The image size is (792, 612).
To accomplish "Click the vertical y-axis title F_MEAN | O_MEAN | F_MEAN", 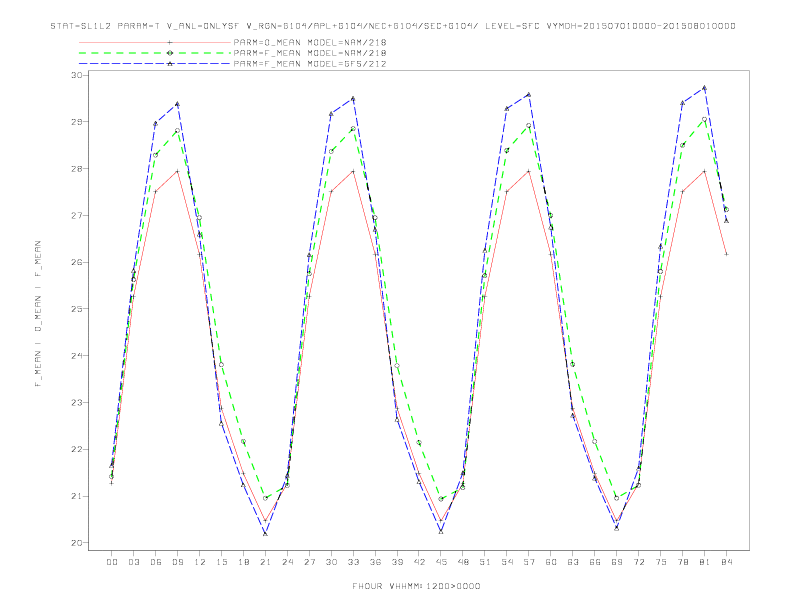I will coord(38,314).
